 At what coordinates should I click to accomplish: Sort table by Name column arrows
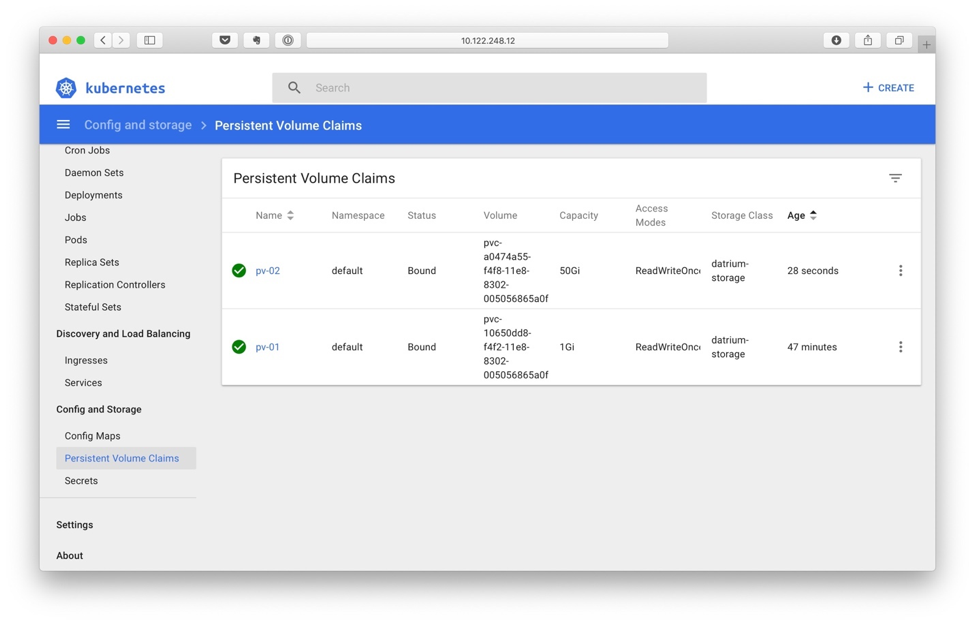pyautogui.click(x=290, y=216)
